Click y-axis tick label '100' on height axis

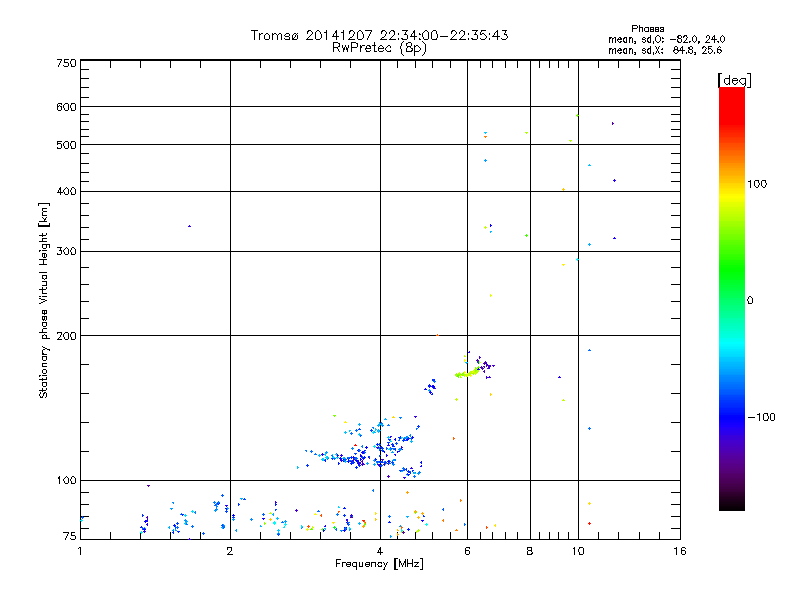pos(66,481)
